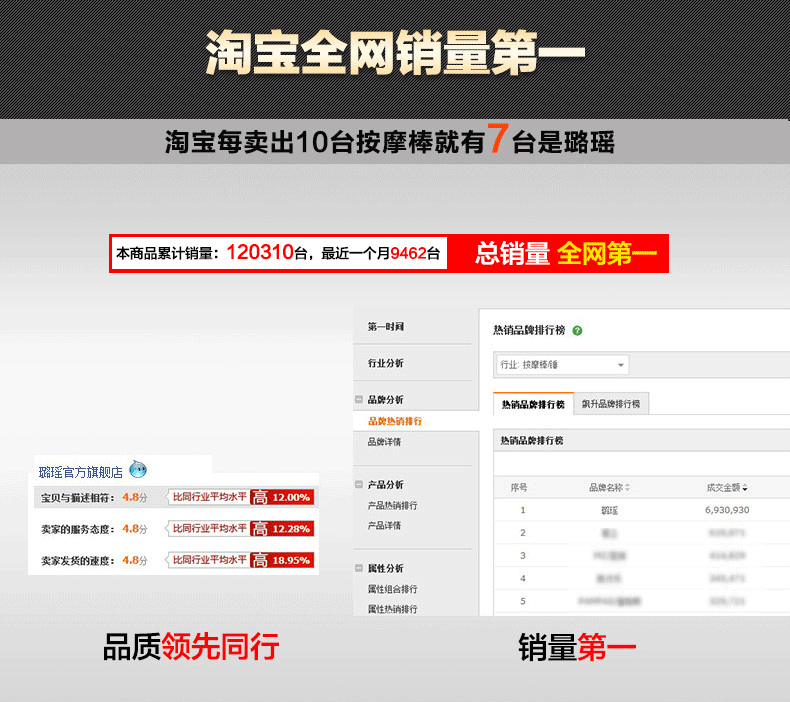Open 行业分析 in the sidebar
Viewport: 790px width, 702px height.
386,363
